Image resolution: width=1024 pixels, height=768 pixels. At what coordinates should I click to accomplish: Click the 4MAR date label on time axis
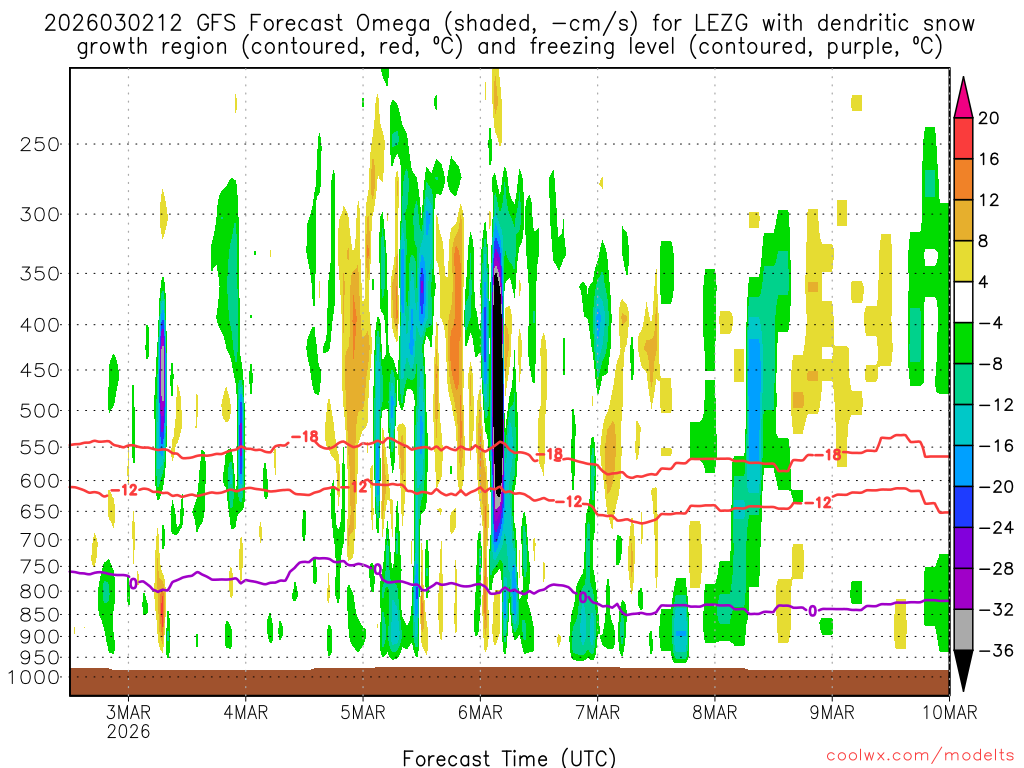[x=246, y=712]
